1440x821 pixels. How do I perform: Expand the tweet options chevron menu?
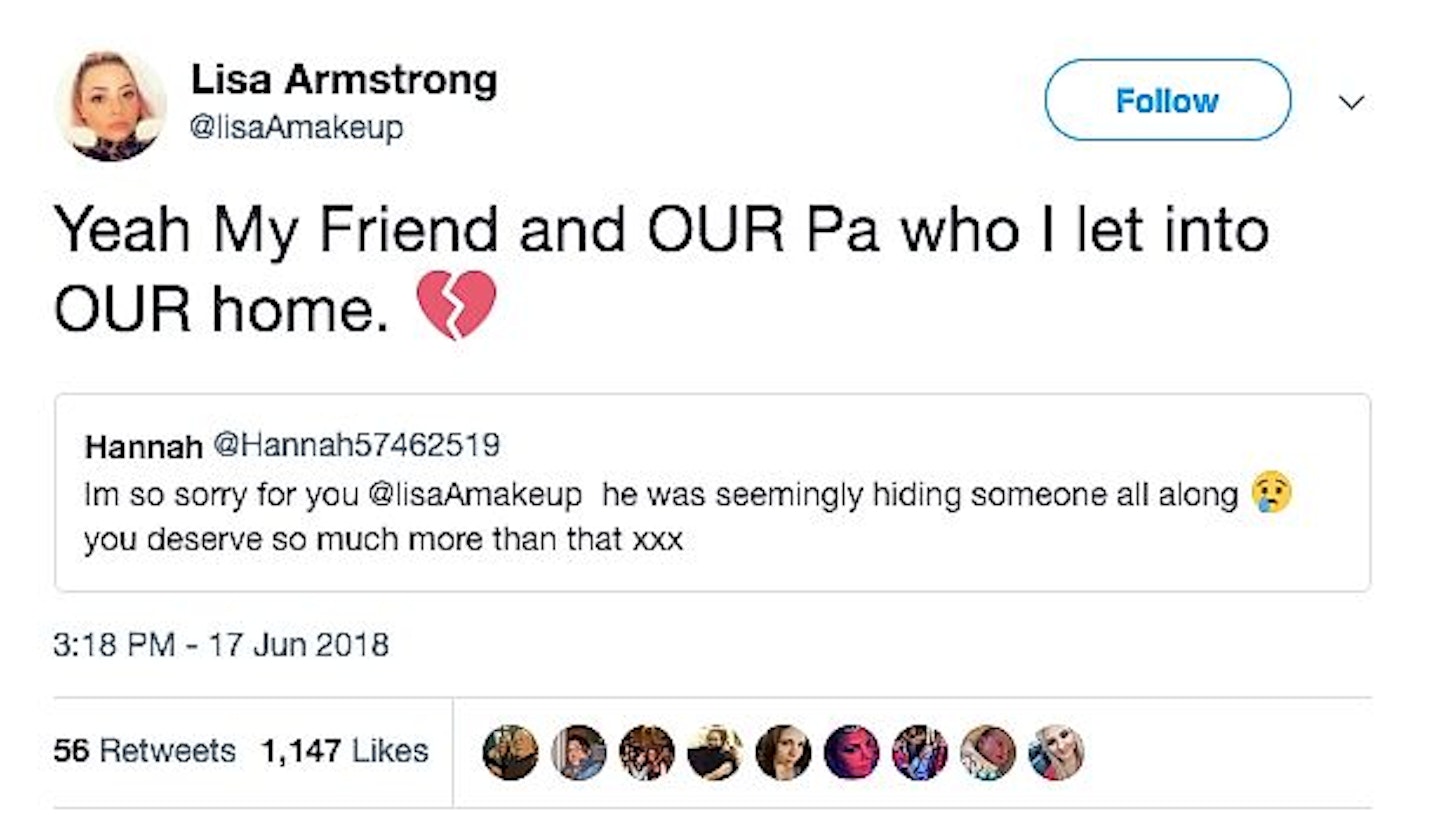point(1352,102)
